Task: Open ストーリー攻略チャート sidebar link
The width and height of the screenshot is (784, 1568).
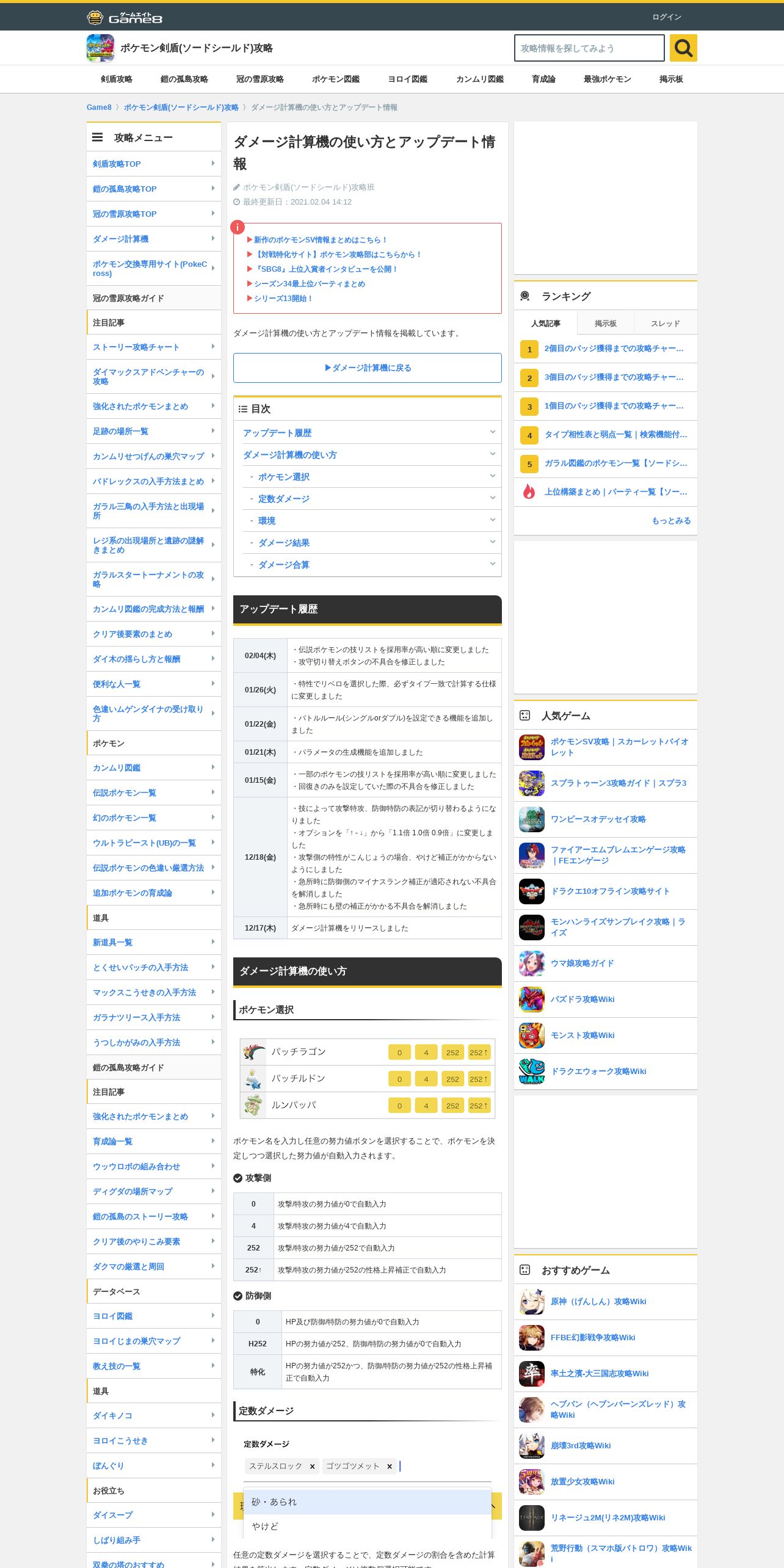Action: coord(154,347)
